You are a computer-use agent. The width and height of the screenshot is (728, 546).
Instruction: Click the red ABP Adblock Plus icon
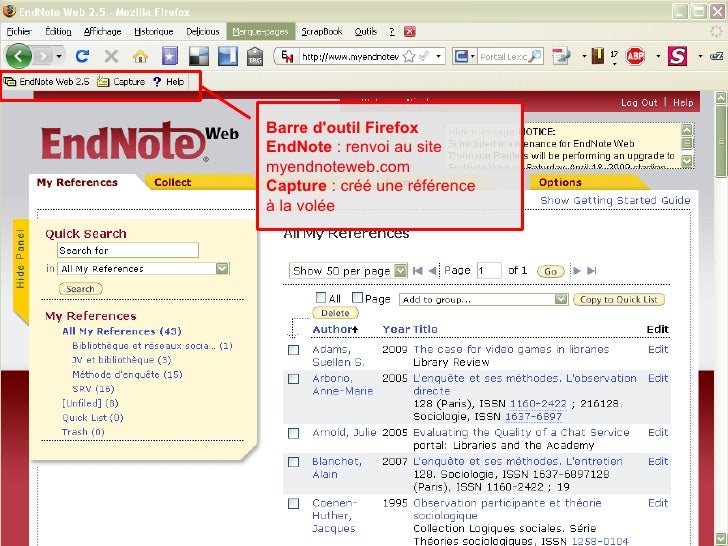coord(635,56)
